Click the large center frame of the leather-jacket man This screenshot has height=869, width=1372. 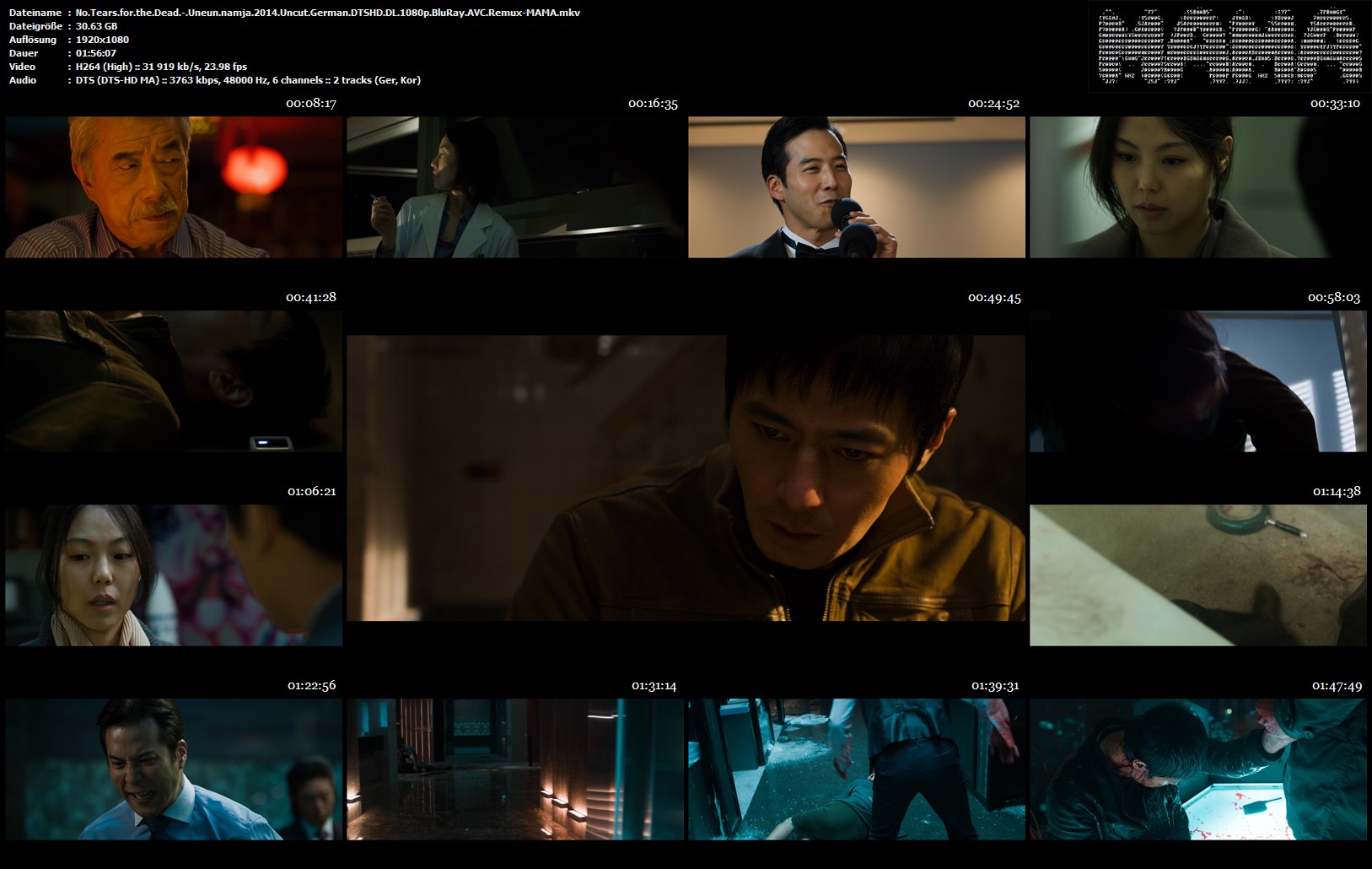point(686,478)
